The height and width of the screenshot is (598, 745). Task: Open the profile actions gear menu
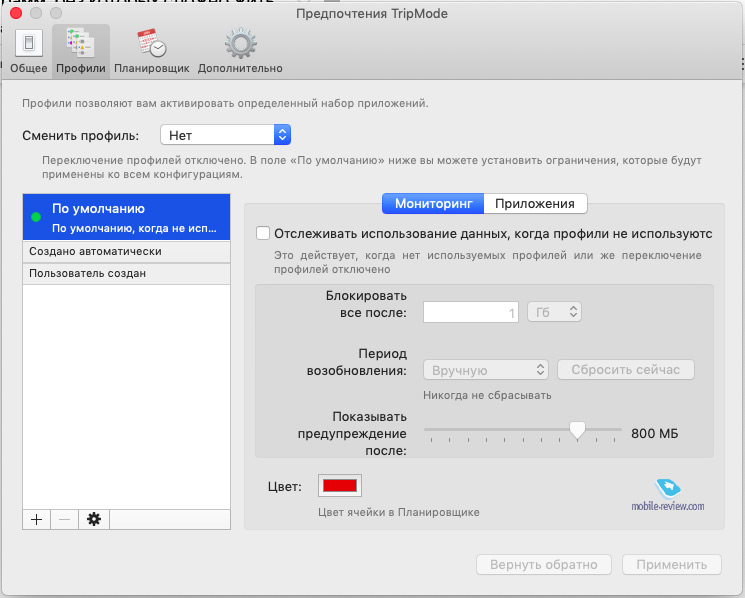click(x=94, y=520)
